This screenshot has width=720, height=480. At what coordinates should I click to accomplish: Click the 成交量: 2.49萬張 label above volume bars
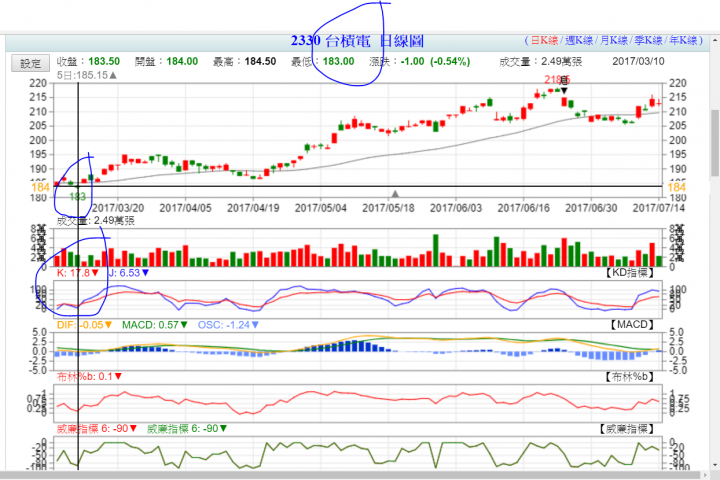point(96,221)
